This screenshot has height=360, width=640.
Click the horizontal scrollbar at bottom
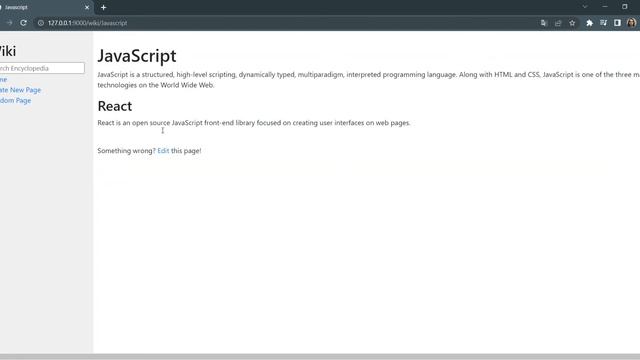[320, 357]
